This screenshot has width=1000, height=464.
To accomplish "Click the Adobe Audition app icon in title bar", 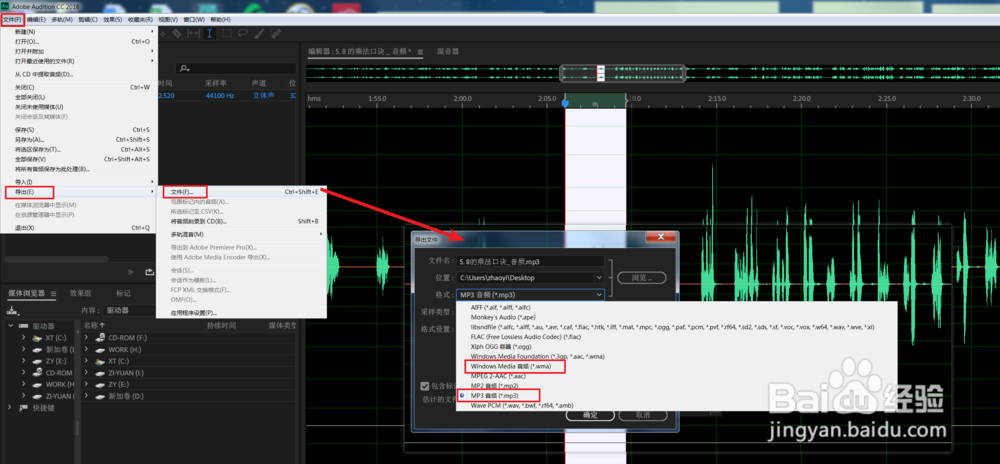I will point(5,5).
